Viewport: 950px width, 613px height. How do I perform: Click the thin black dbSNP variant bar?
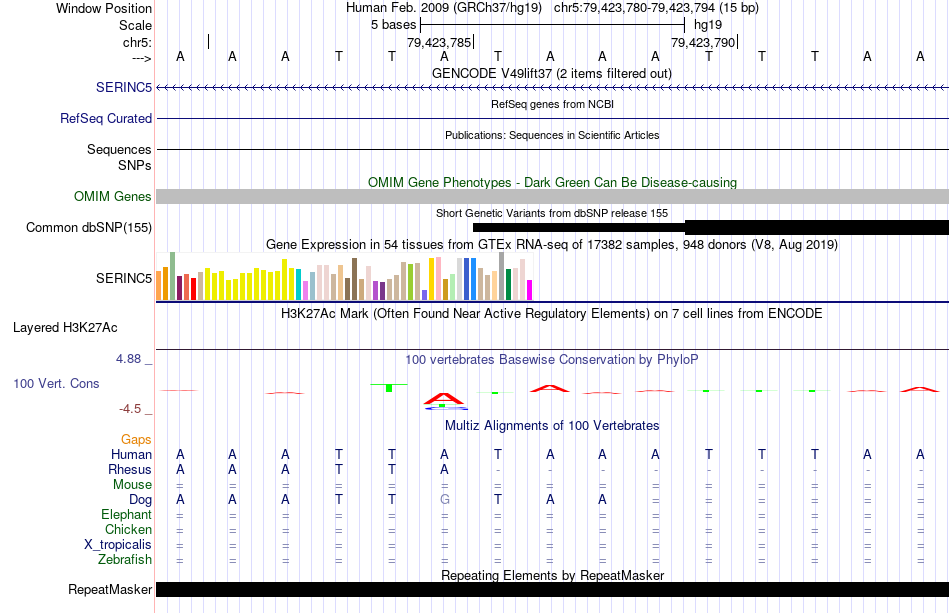pos(579,227)
